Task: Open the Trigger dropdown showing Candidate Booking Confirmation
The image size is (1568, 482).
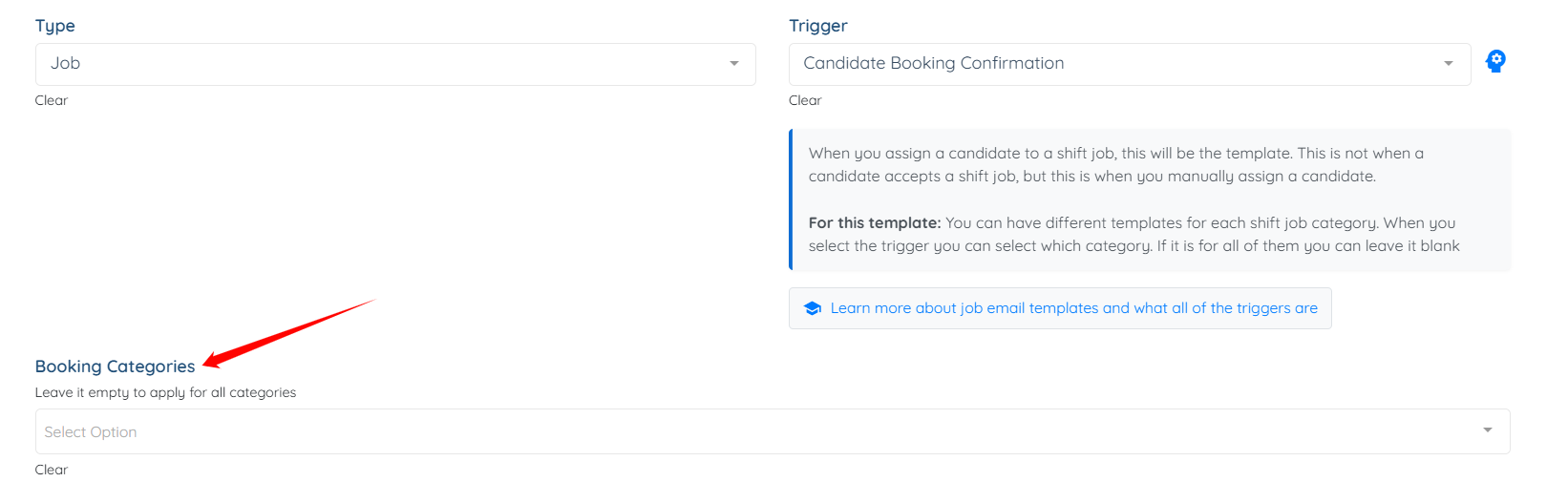Action: pos(1130,64)
